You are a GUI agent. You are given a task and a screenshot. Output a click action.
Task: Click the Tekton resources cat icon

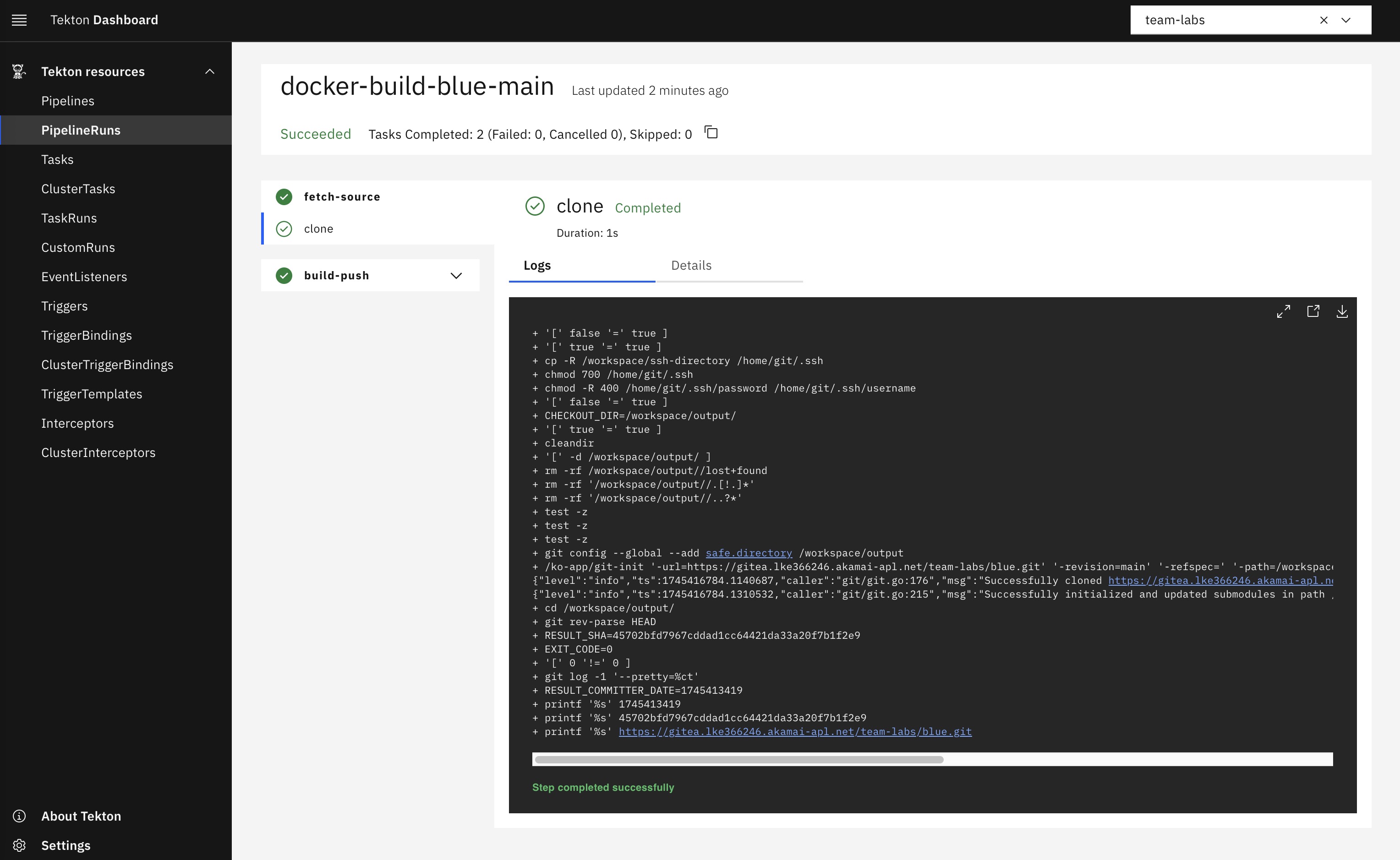(x=19, y=71)
